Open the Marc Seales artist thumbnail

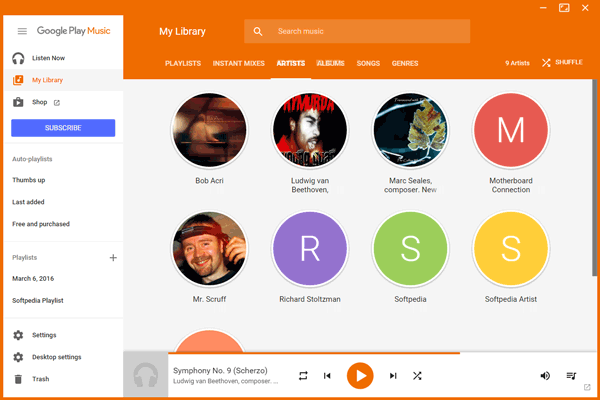click(x=410, y=130)
